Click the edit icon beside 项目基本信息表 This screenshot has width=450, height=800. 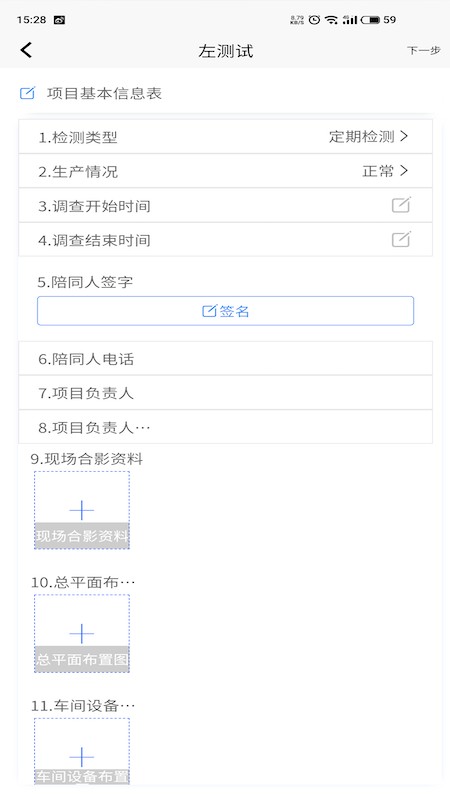28,93
